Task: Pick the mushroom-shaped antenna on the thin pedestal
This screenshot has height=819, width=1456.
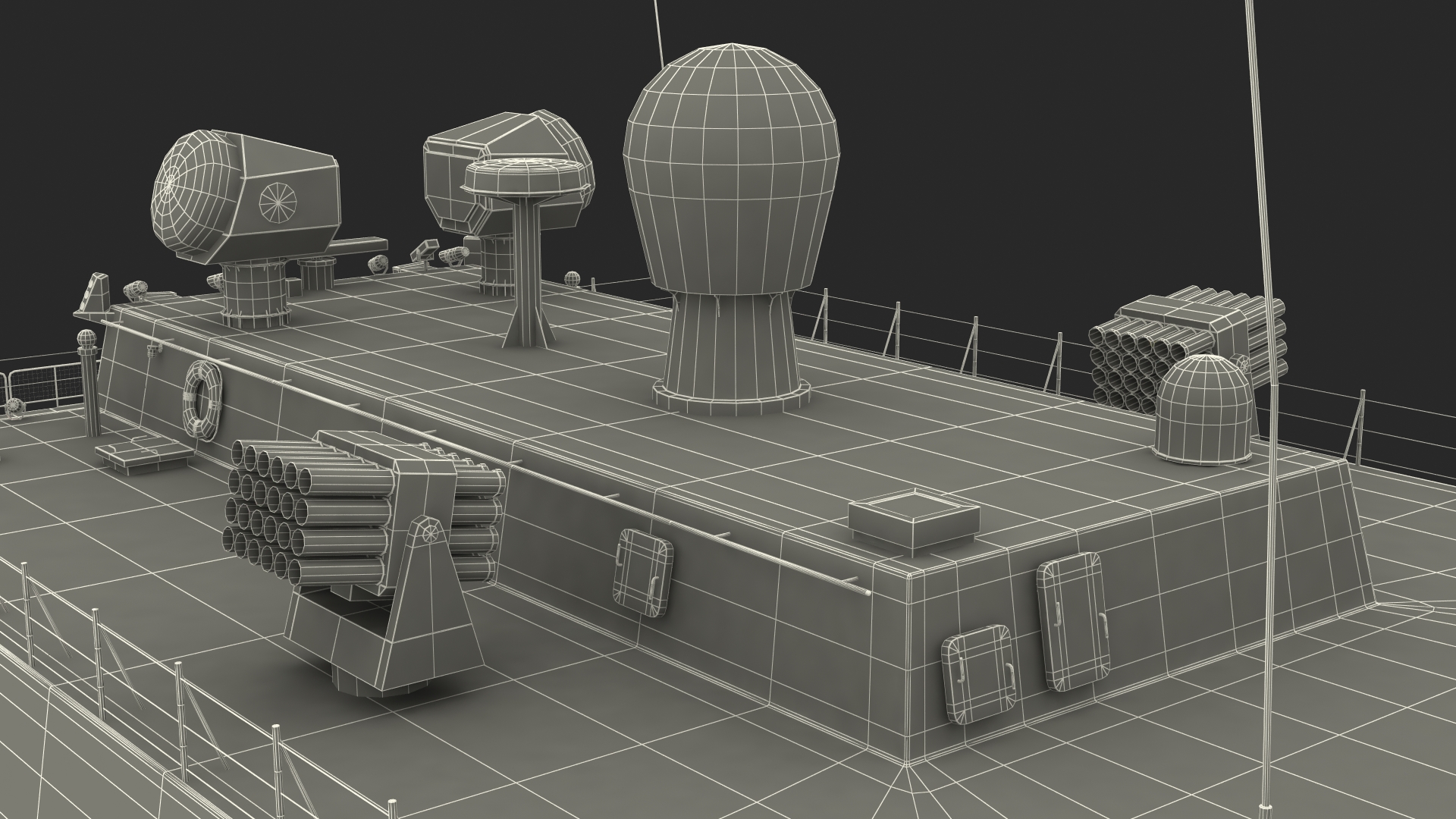Action: click(x=529, y=253)
